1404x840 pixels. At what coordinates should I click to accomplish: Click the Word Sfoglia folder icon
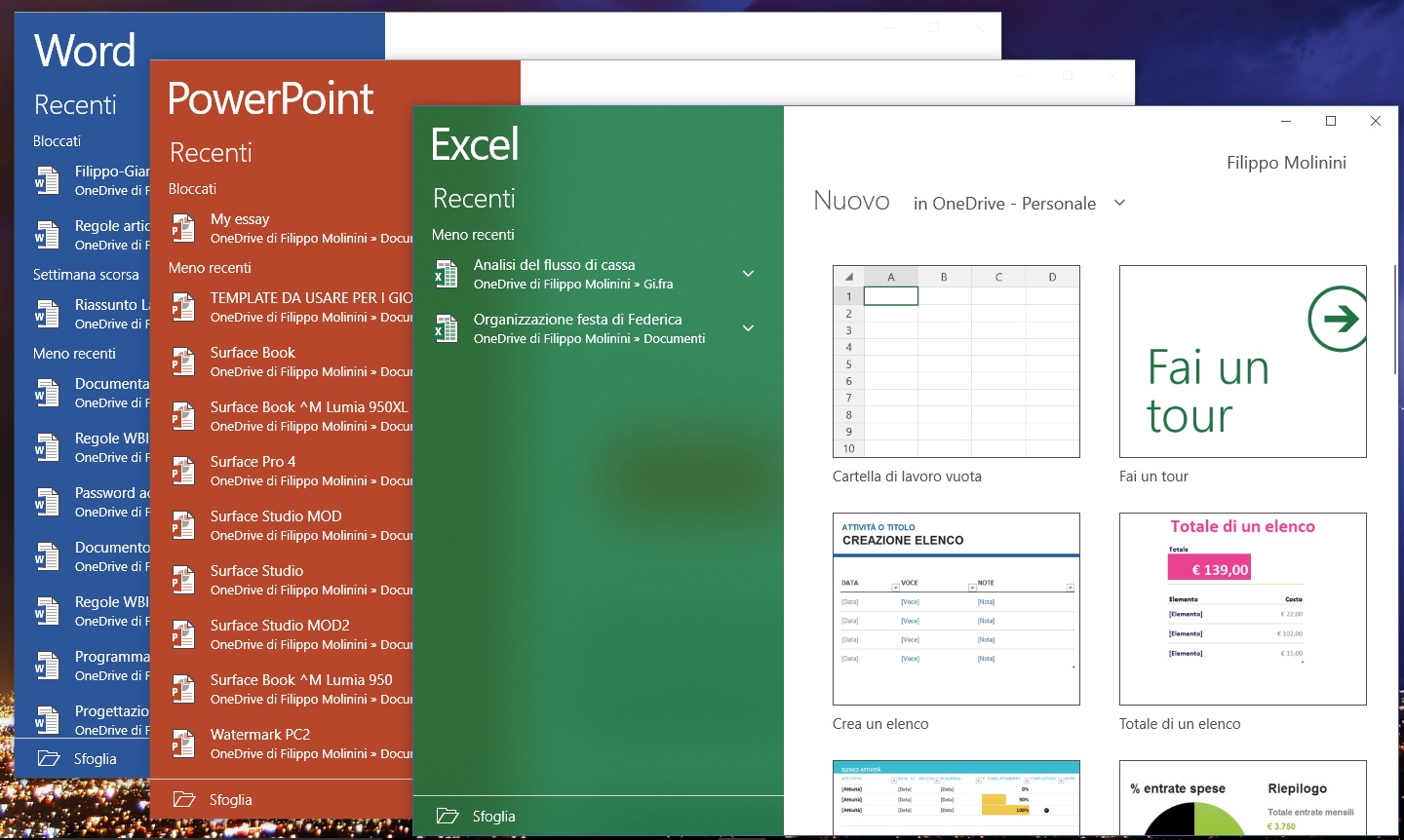(x=49, y=758)
